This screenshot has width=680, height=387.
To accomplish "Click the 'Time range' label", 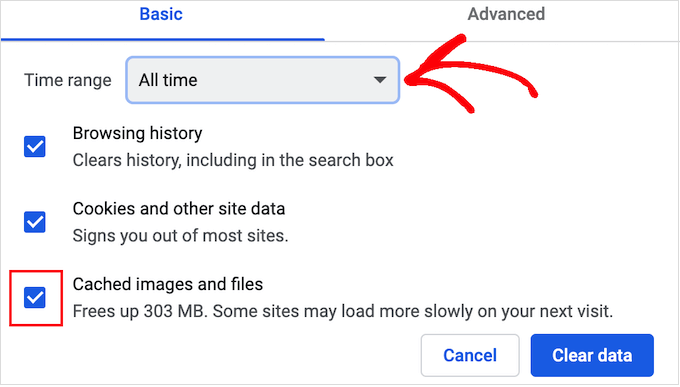I will click(x=68, y=80).
